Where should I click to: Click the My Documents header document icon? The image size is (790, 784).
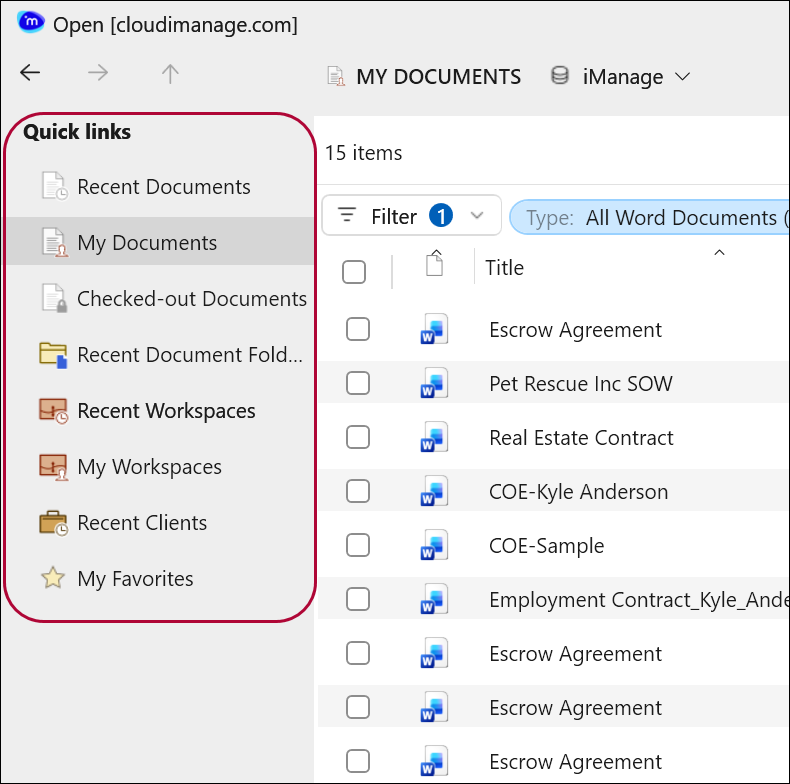(336, 77)
